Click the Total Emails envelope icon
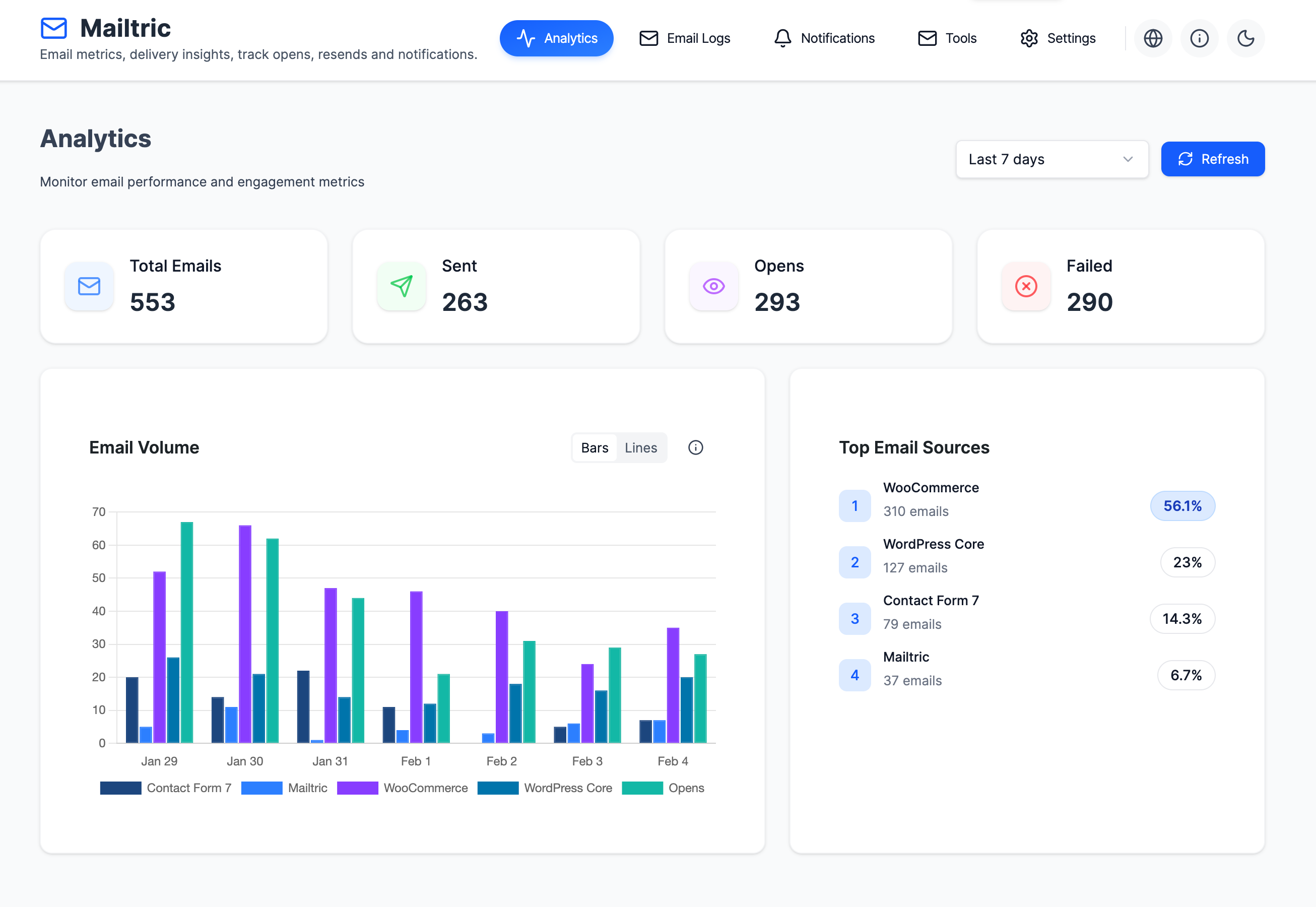This screenshot has width=1316, height=907. click(89, 286)
